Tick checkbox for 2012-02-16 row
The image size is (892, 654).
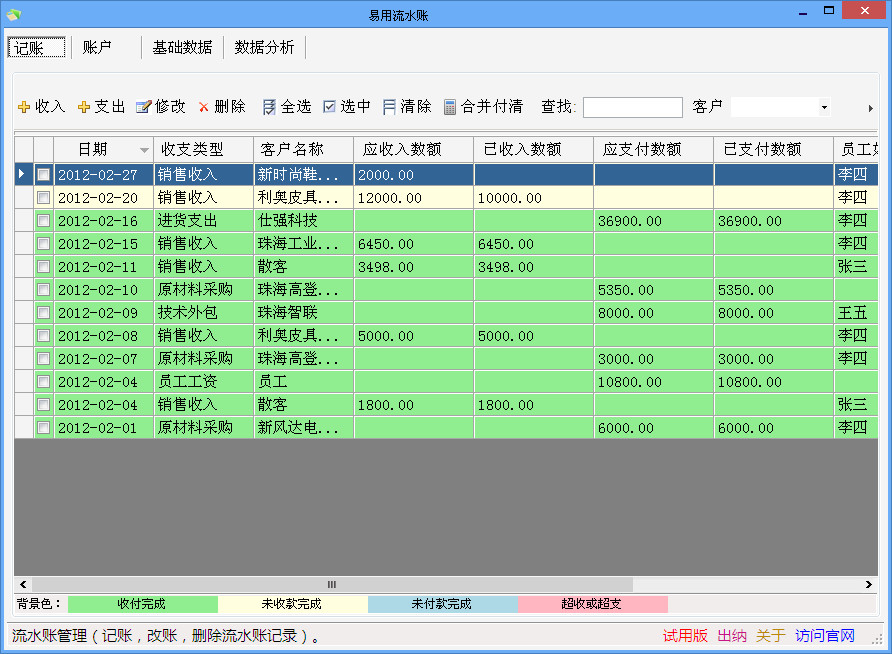(x=43, y=221)
